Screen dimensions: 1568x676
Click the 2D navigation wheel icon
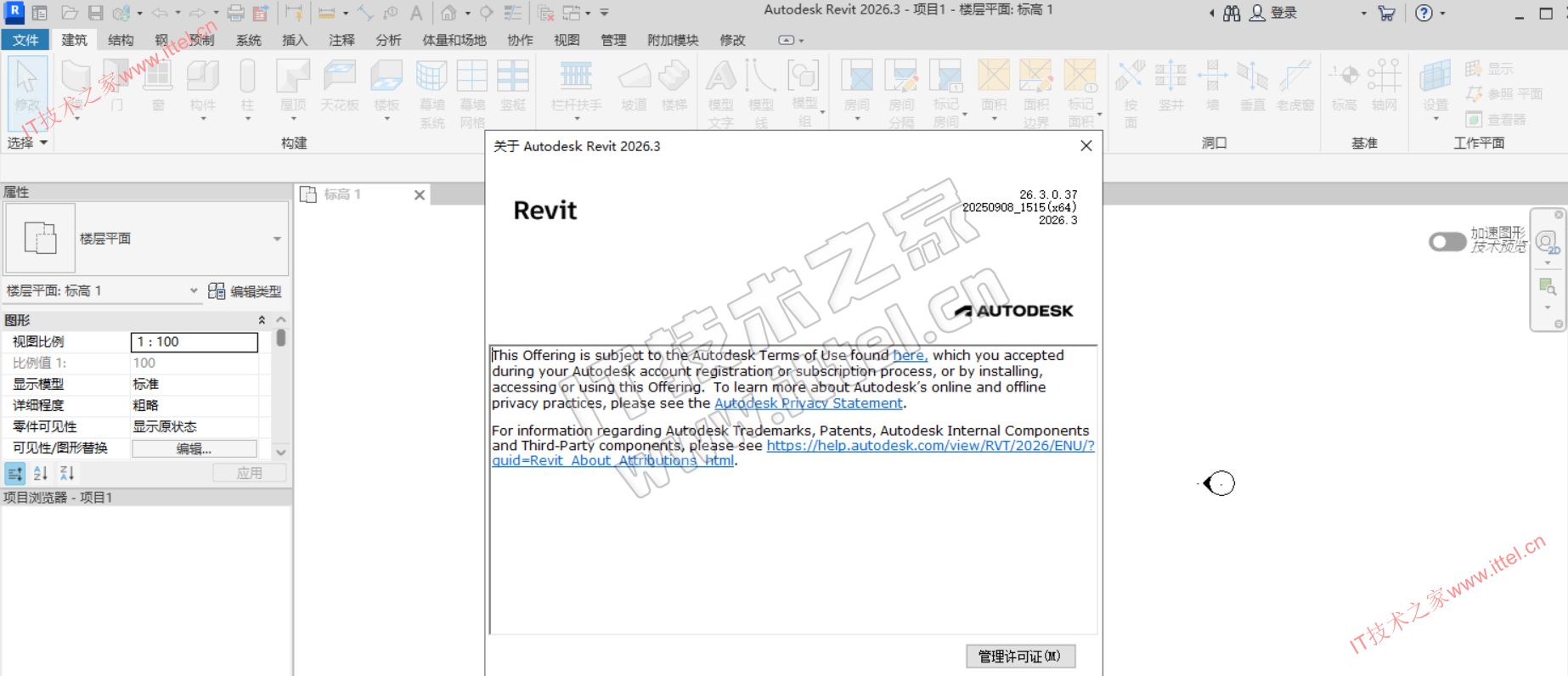[1547, 244]
